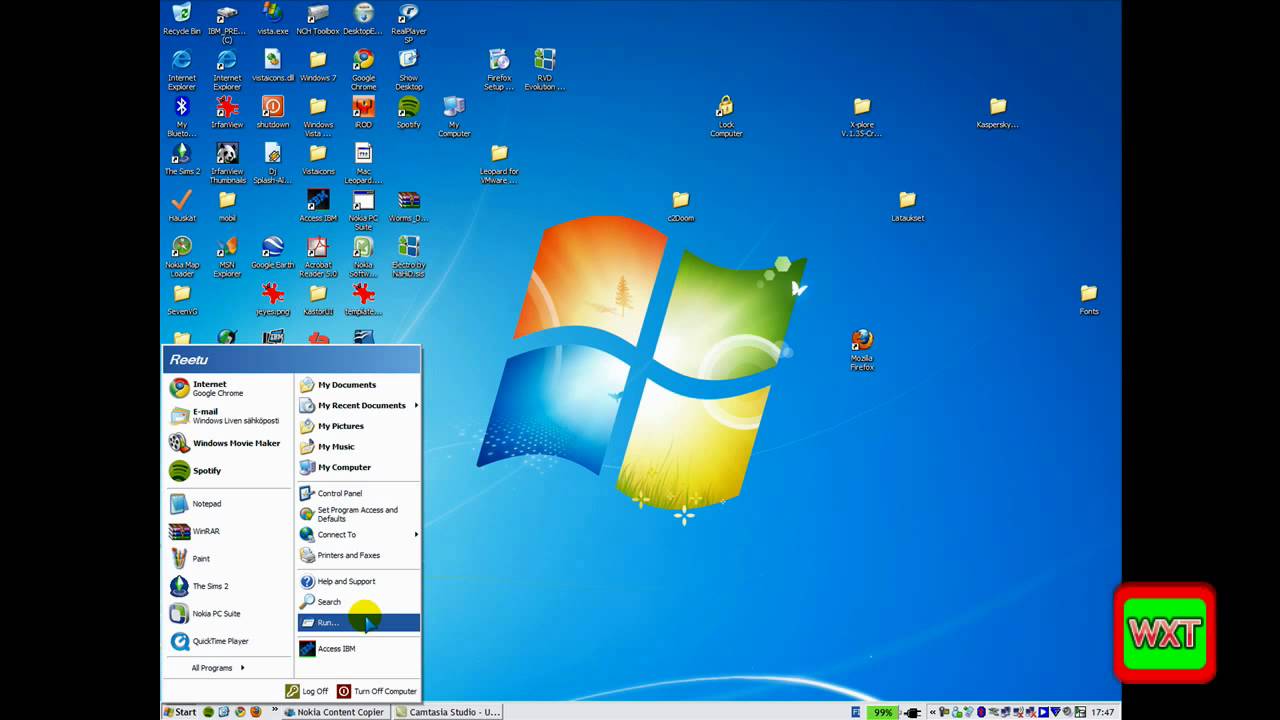Screen dimensions: 1280x720
Task: Click the Start button on taskbar
Action: click(180, 712)
